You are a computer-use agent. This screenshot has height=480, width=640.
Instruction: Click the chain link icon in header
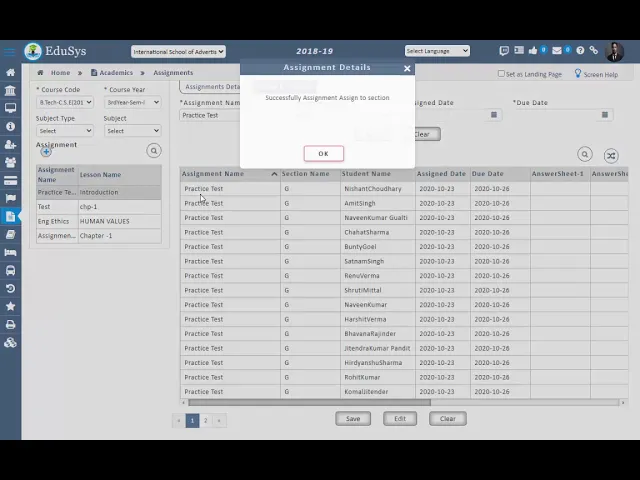(594, 50)
